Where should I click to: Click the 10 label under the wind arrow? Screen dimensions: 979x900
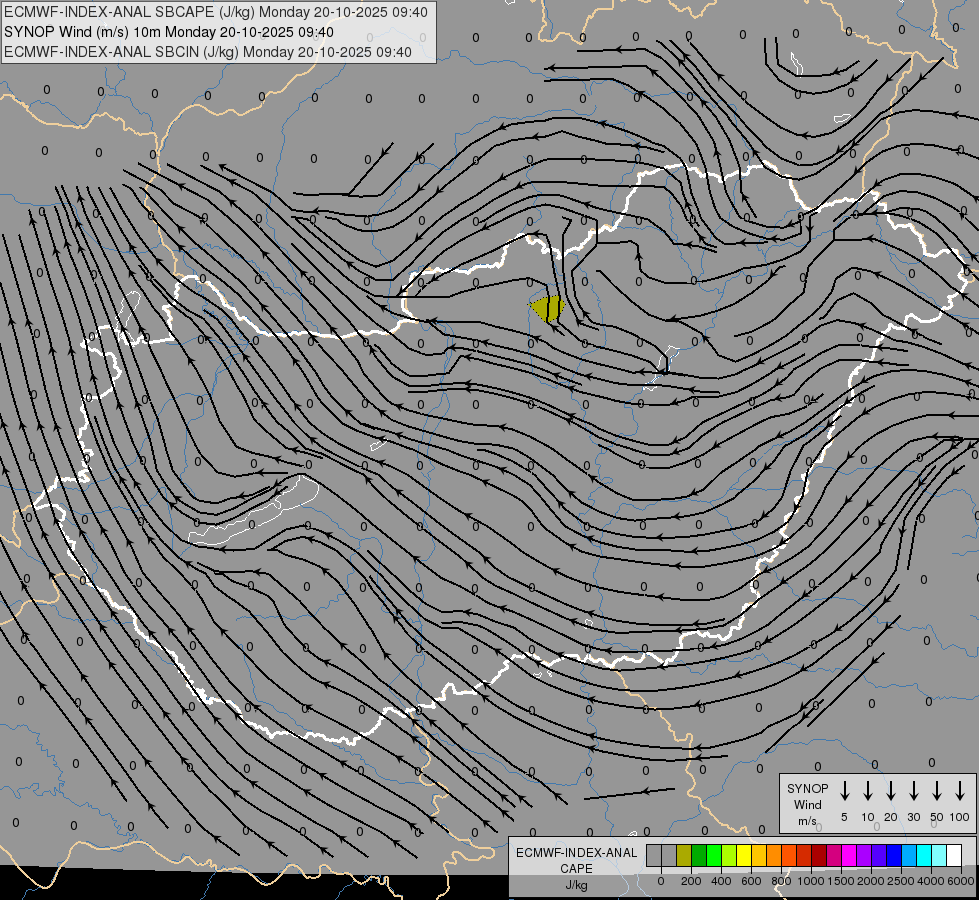coord(868,817)
